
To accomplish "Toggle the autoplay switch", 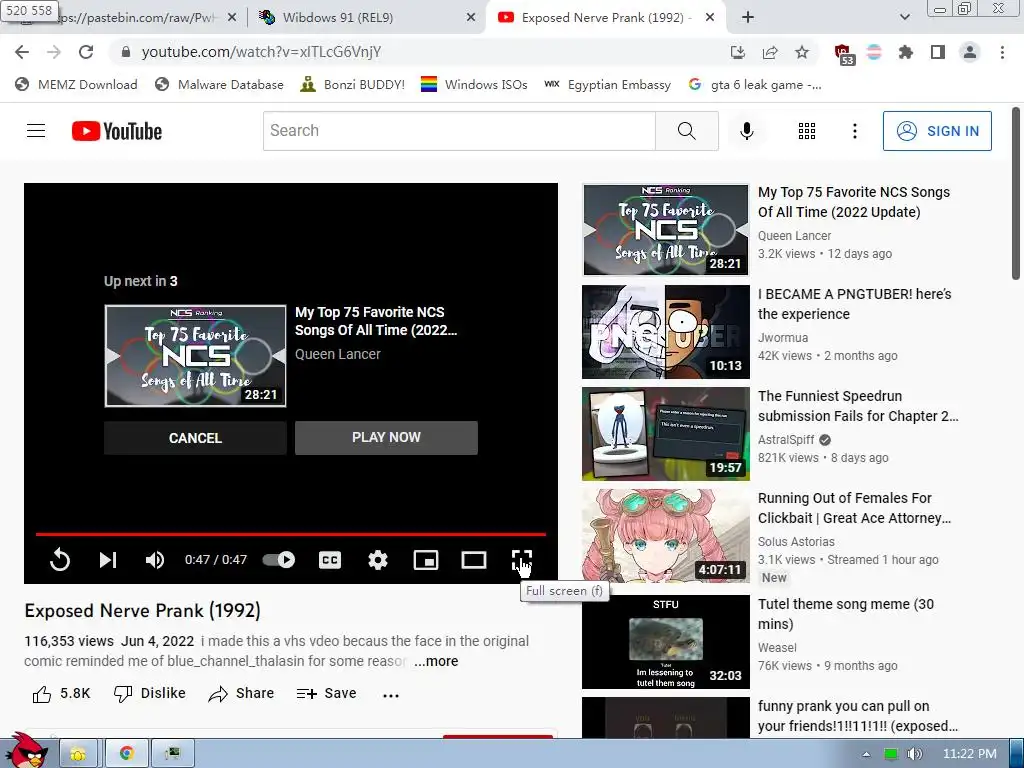I will tap(279, 560).
